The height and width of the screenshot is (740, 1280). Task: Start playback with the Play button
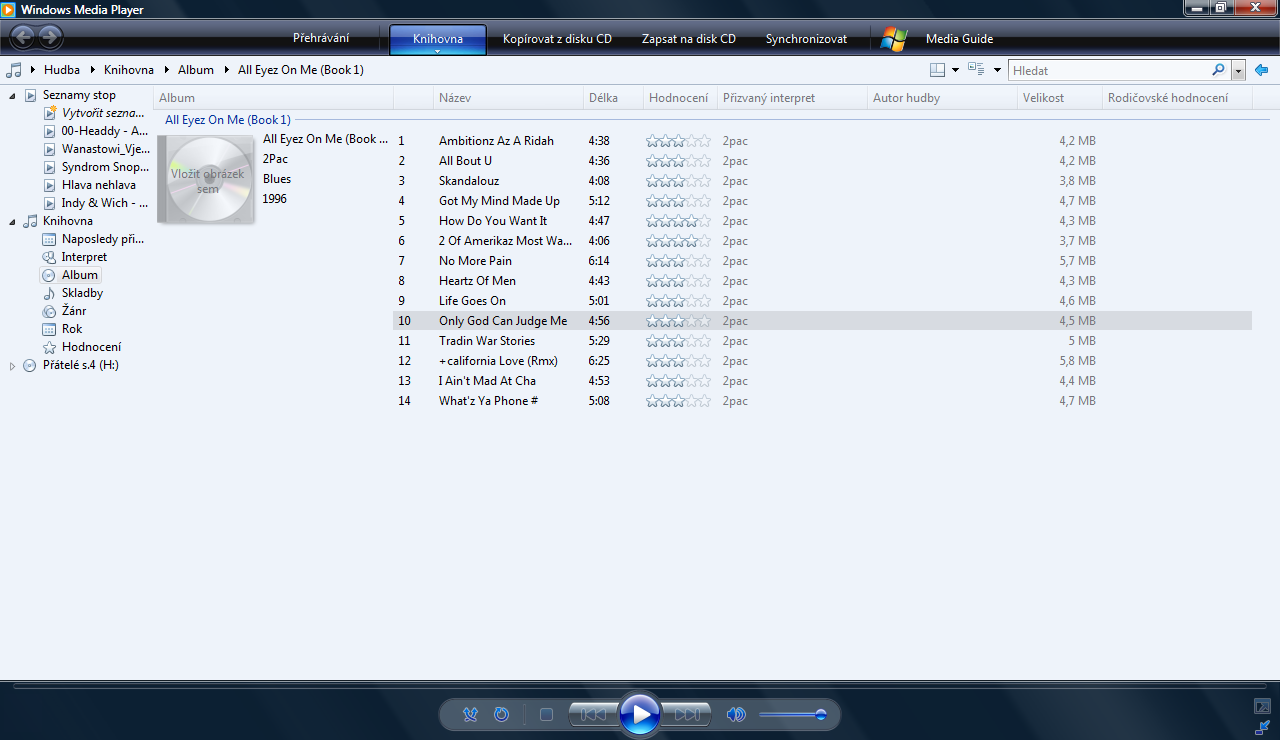pos(639,714)
